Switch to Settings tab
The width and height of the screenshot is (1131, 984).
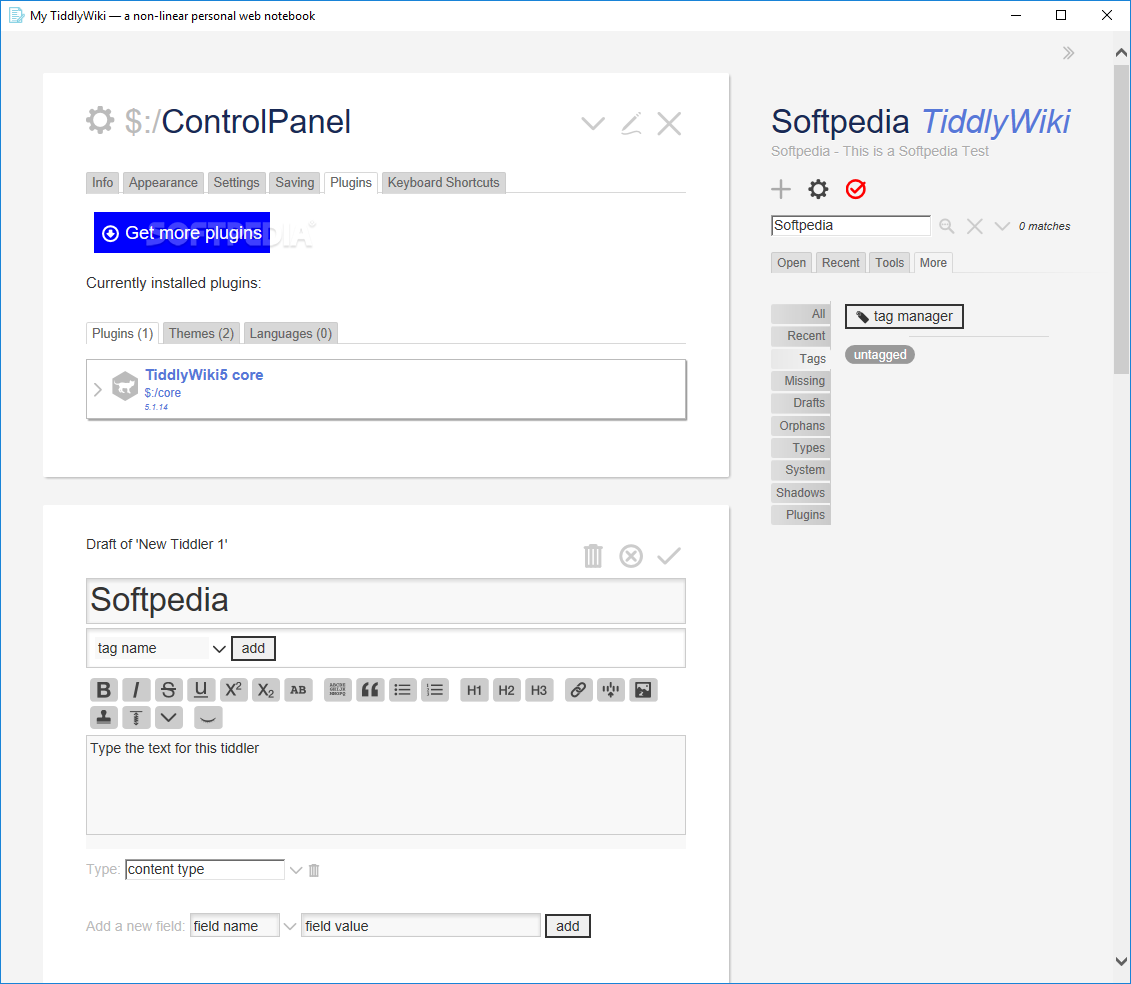pyautogui.click(x=237, y=183)
